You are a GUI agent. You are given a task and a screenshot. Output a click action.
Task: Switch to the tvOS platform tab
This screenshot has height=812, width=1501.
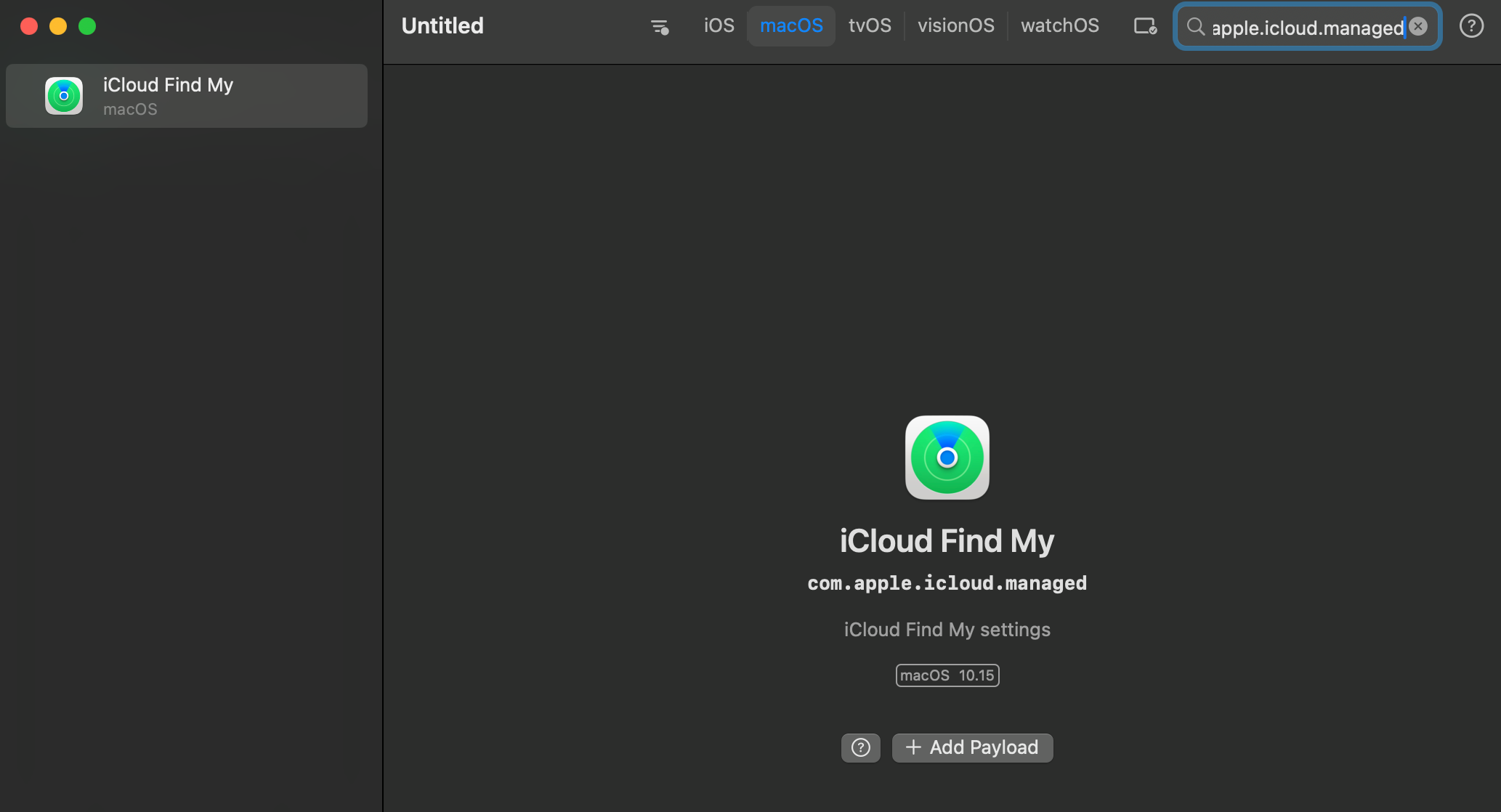coord(870,25)
